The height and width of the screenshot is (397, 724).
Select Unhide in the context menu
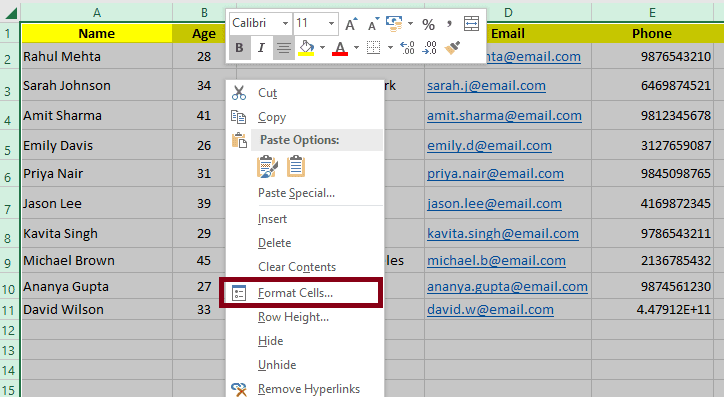coord(305,365)
